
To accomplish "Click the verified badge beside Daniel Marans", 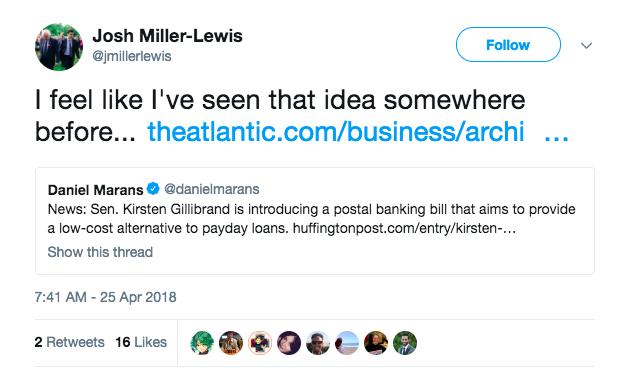I will pyautogui.click(x=153, y=189).
